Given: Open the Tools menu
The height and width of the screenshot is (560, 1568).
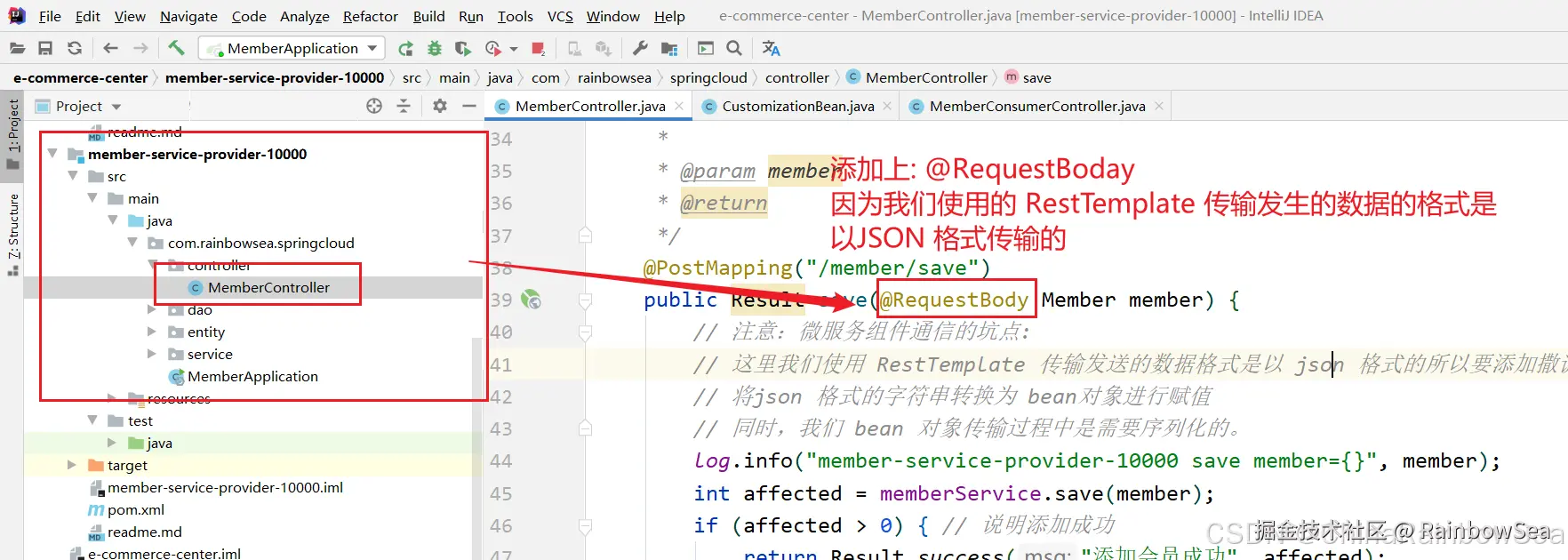Looking at the screenshot, I should coord(516,16).
